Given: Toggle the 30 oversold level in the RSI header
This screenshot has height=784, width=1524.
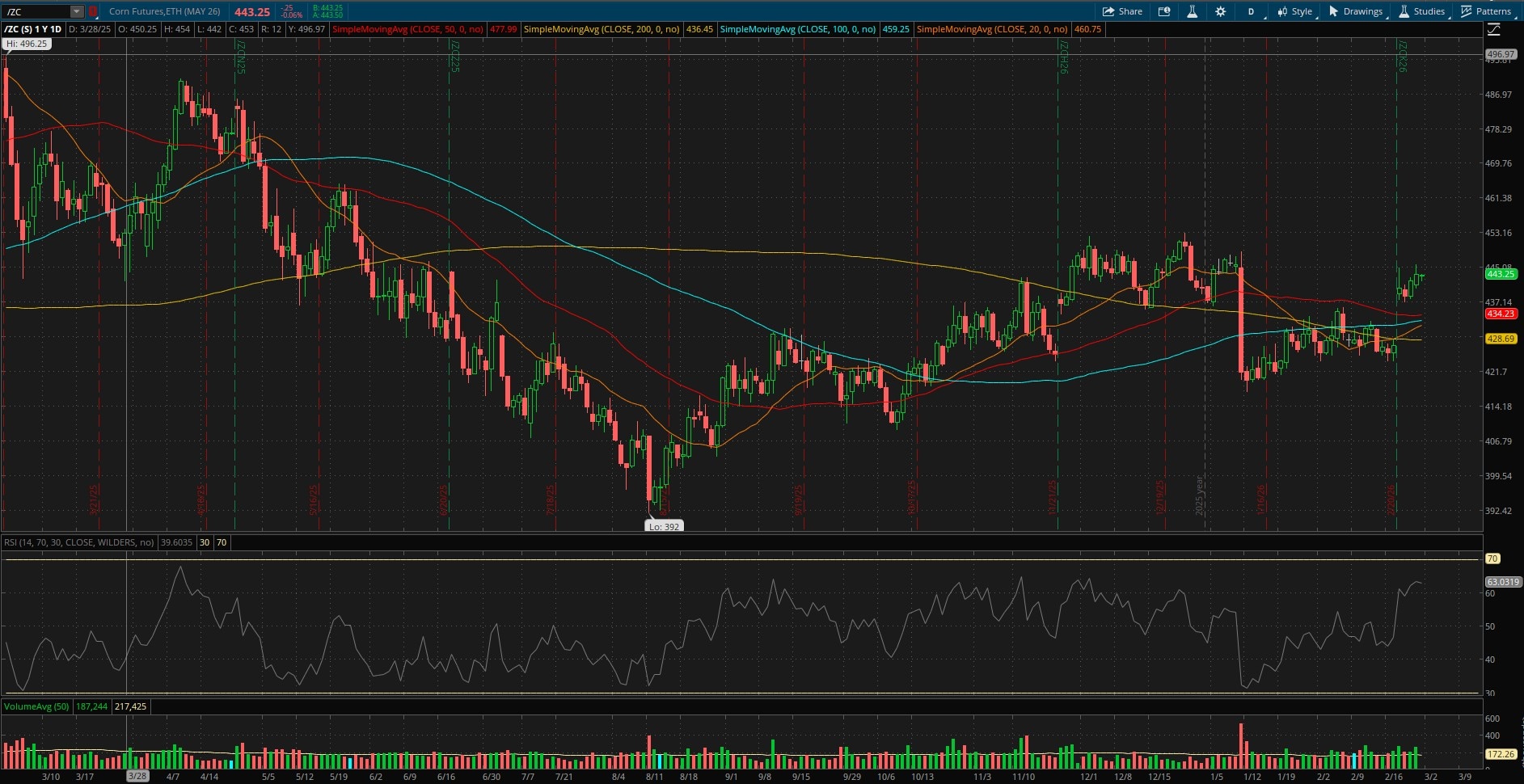Looking at the screenshot, I should point(204,542).
